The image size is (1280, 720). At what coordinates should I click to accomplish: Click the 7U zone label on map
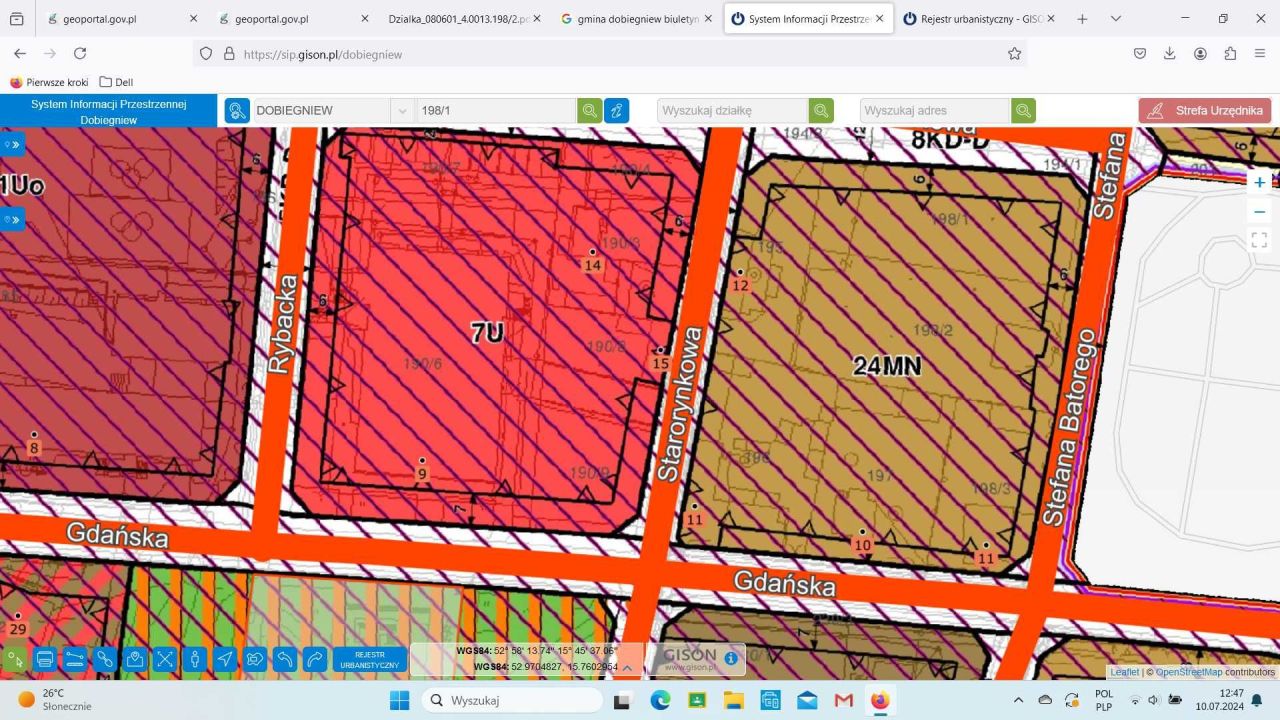point(487,335)
